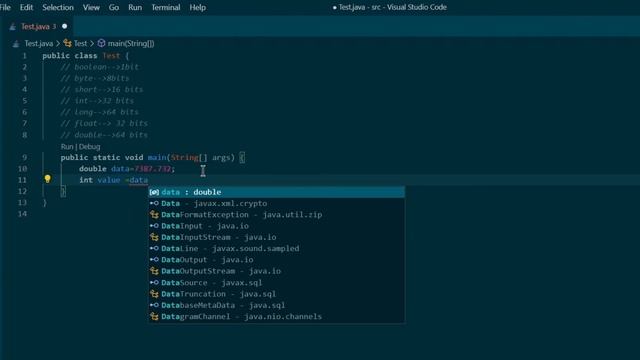Select suggestion DataInputStream
Screen dimensions: 640x360
[276, 237]
